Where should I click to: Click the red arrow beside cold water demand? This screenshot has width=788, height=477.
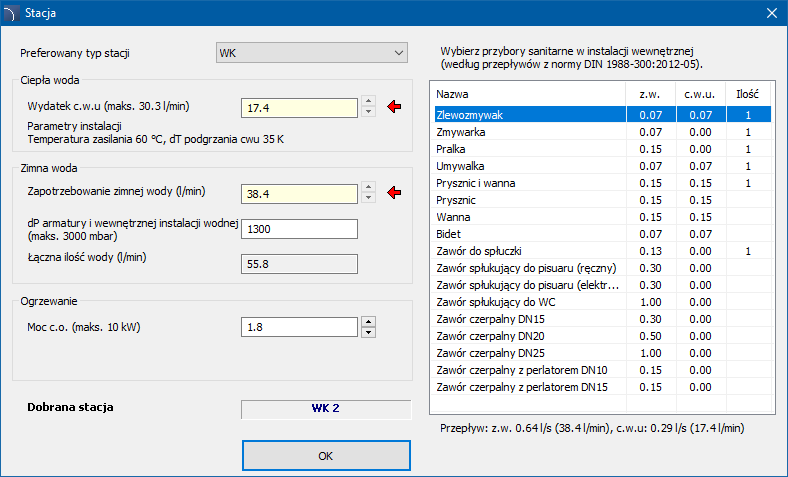click(393, 191)
